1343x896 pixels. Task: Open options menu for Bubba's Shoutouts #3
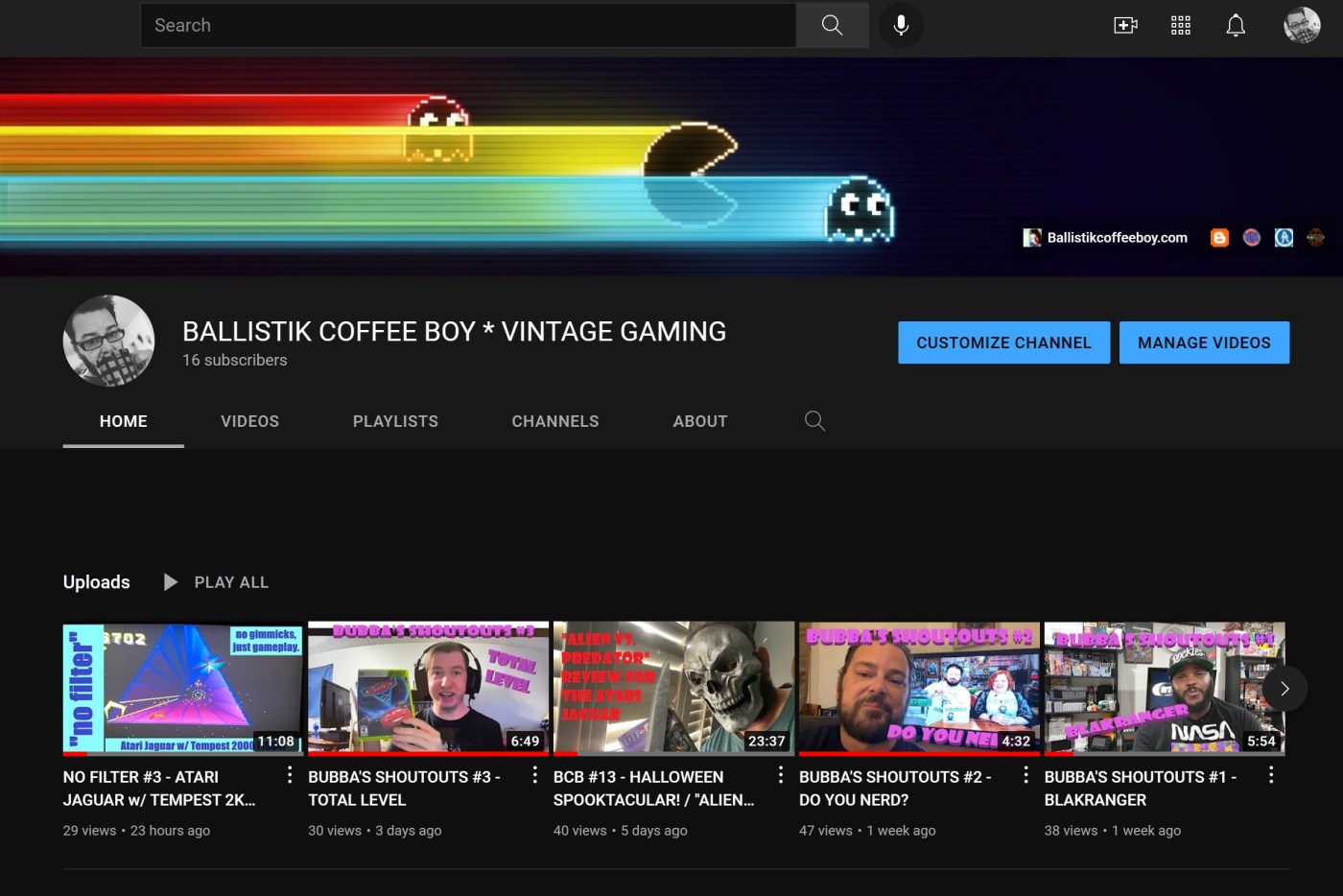[x=535, y=775]
